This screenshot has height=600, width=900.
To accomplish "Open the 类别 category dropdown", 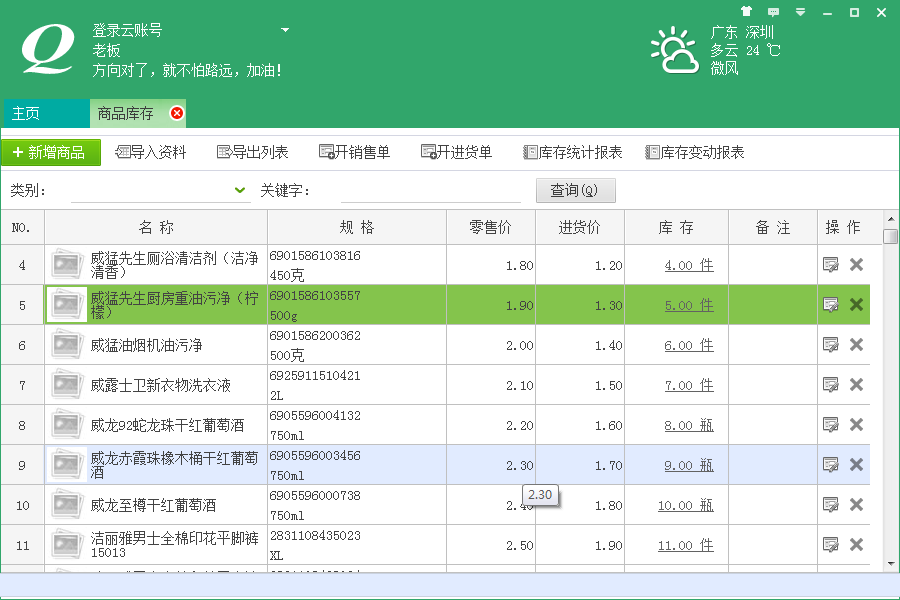I will tap(240, 190).
